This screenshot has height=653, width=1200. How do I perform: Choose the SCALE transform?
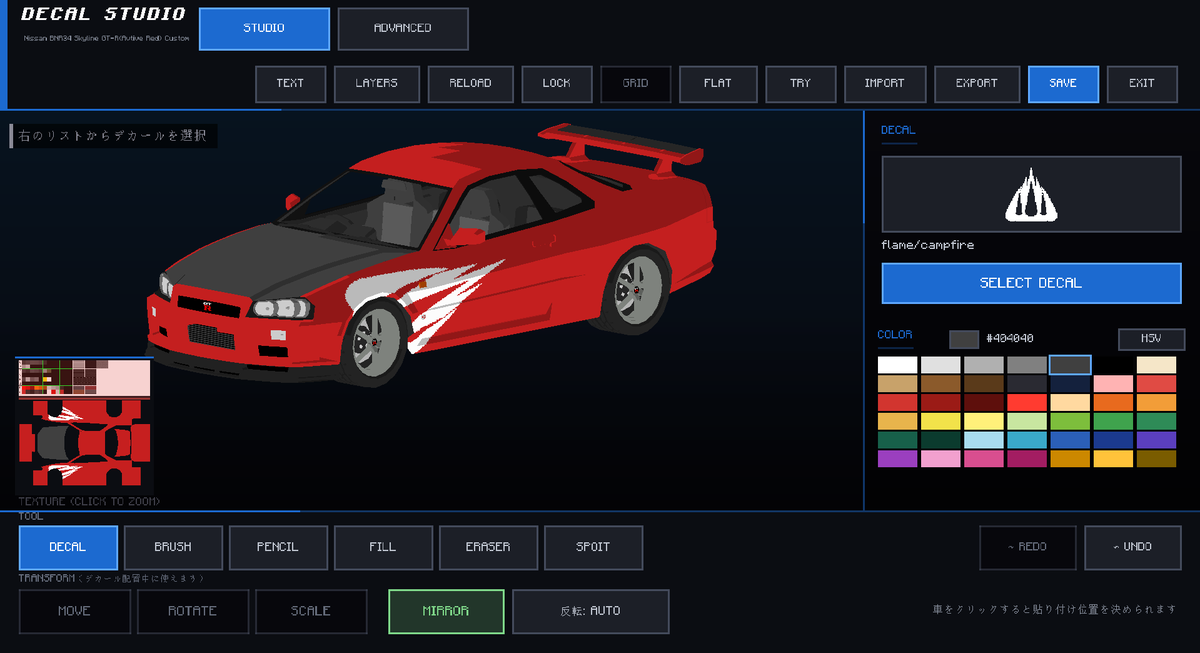click(x=311, y=611)
